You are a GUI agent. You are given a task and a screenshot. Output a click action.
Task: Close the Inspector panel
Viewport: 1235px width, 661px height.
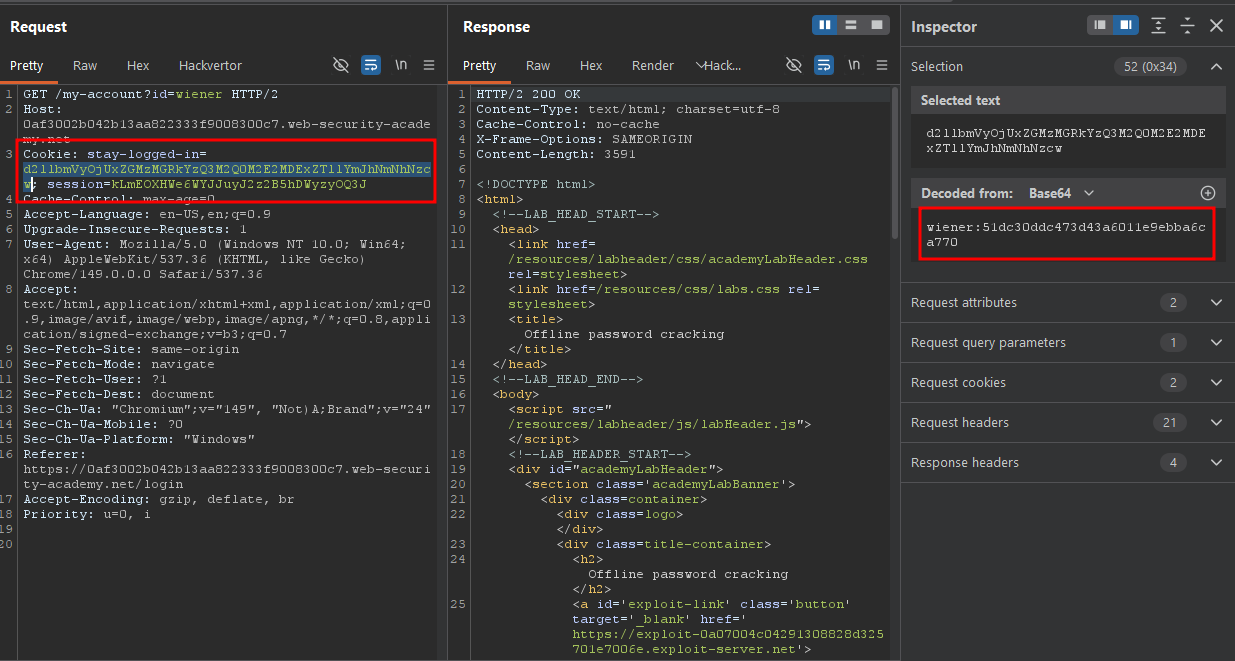click(1216, 26)
